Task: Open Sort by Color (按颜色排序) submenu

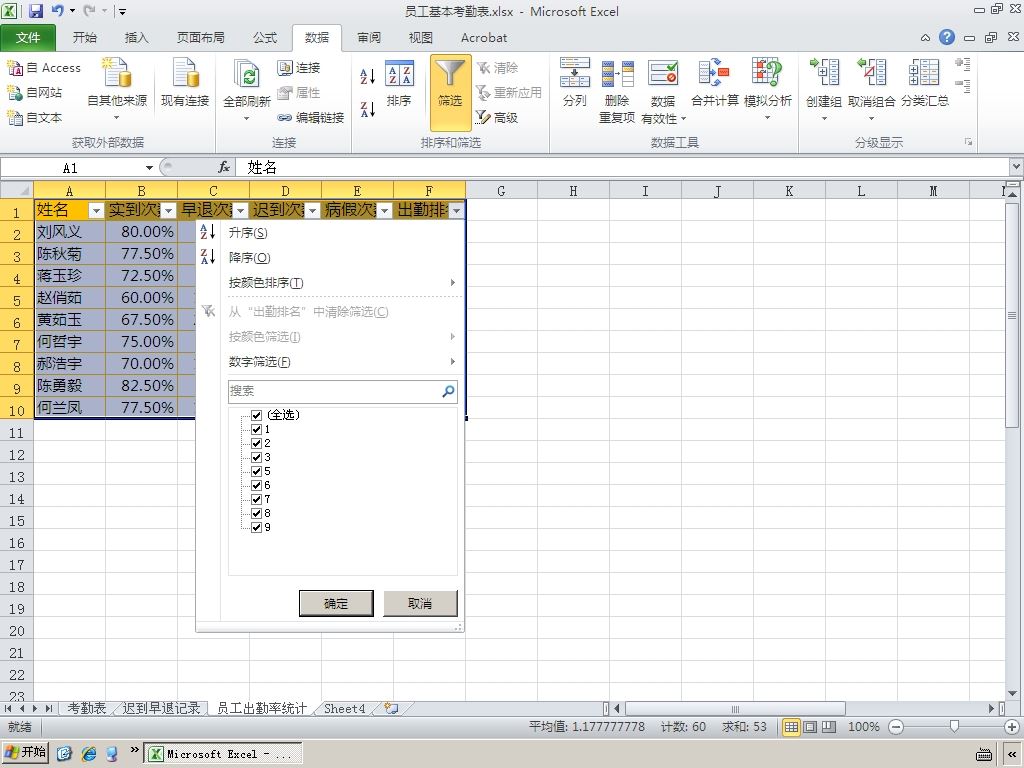Action: point(266,283)
